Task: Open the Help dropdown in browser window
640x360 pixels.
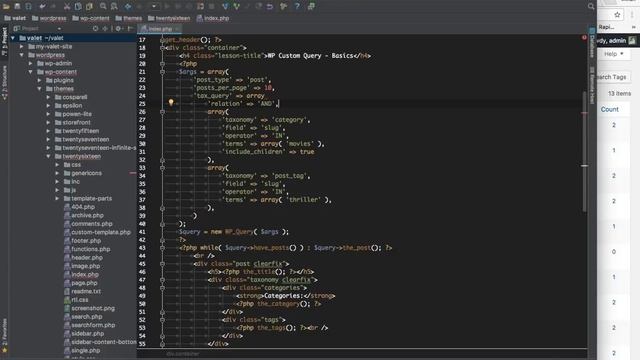Action: coord(614,54)
